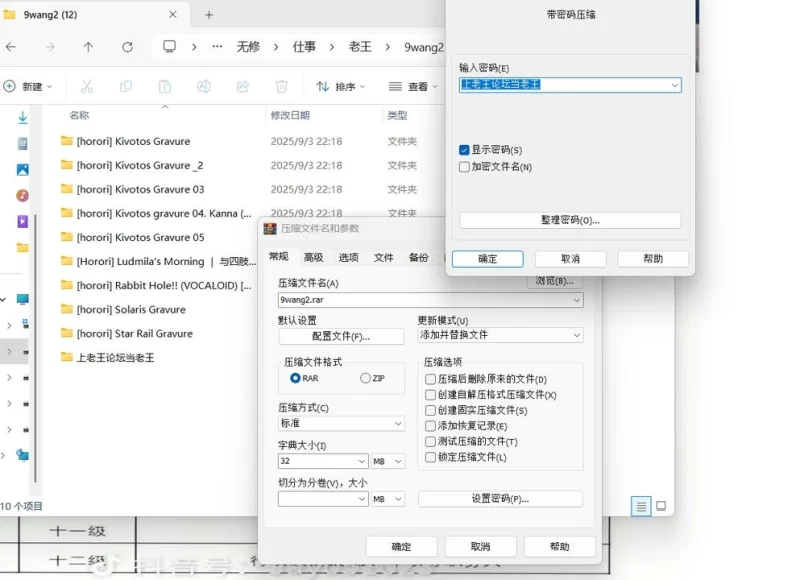Click 确定 in the password dialog
Image resolution: width=800 pixels, height=580 pixels.
click(x=488, y=259)
